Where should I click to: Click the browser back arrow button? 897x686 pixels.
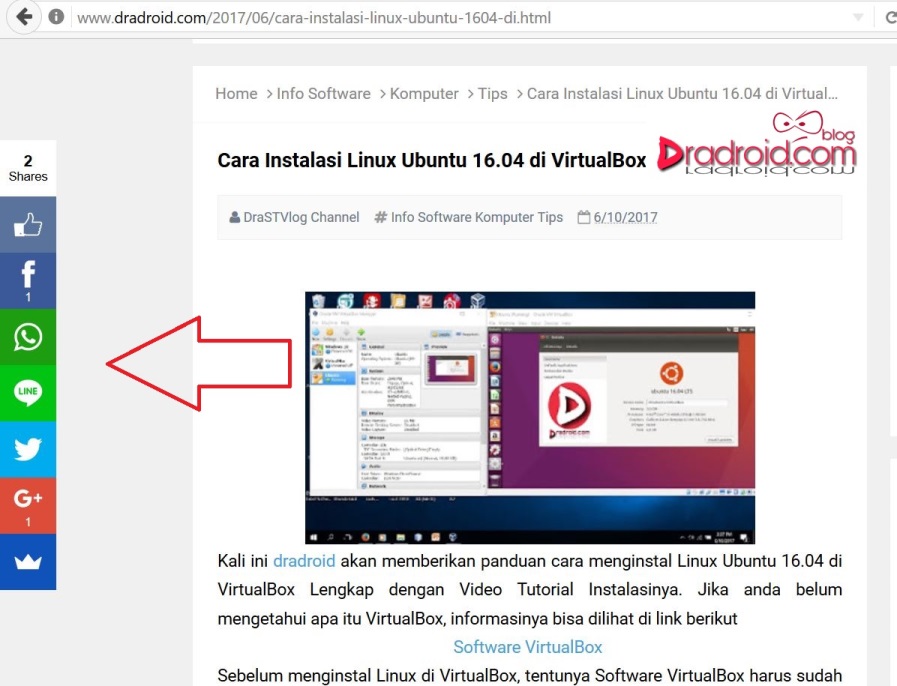coord(24,17)
